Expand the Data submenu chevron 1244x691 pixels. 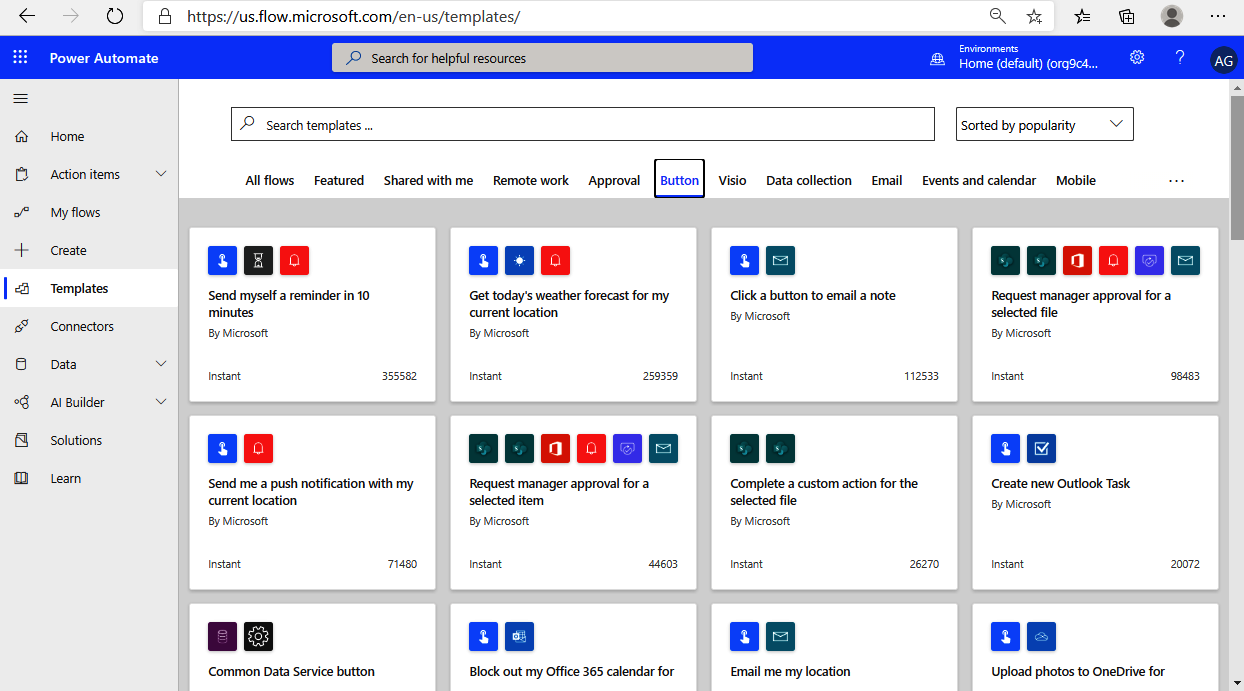point(161,364)
